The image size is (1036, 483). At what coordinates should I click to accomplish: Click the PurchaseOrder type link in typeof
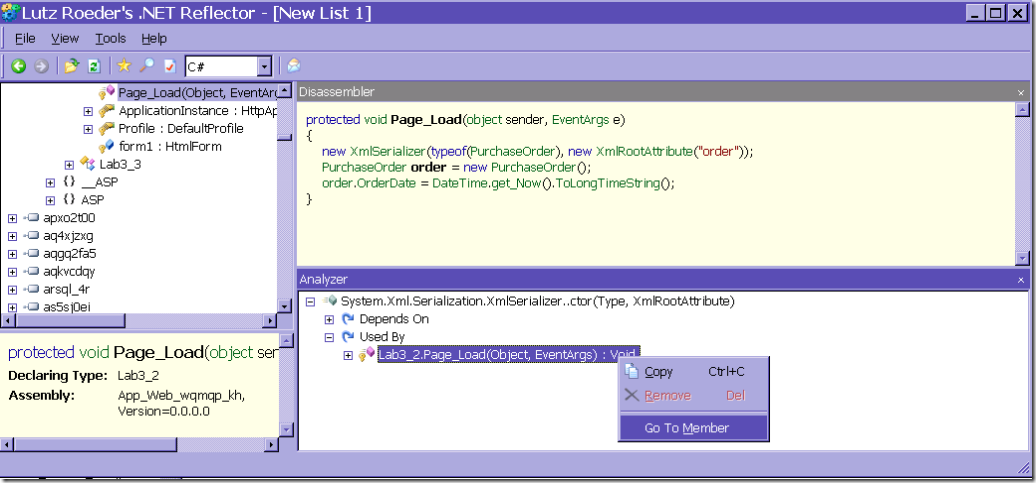tap(513, 151)
